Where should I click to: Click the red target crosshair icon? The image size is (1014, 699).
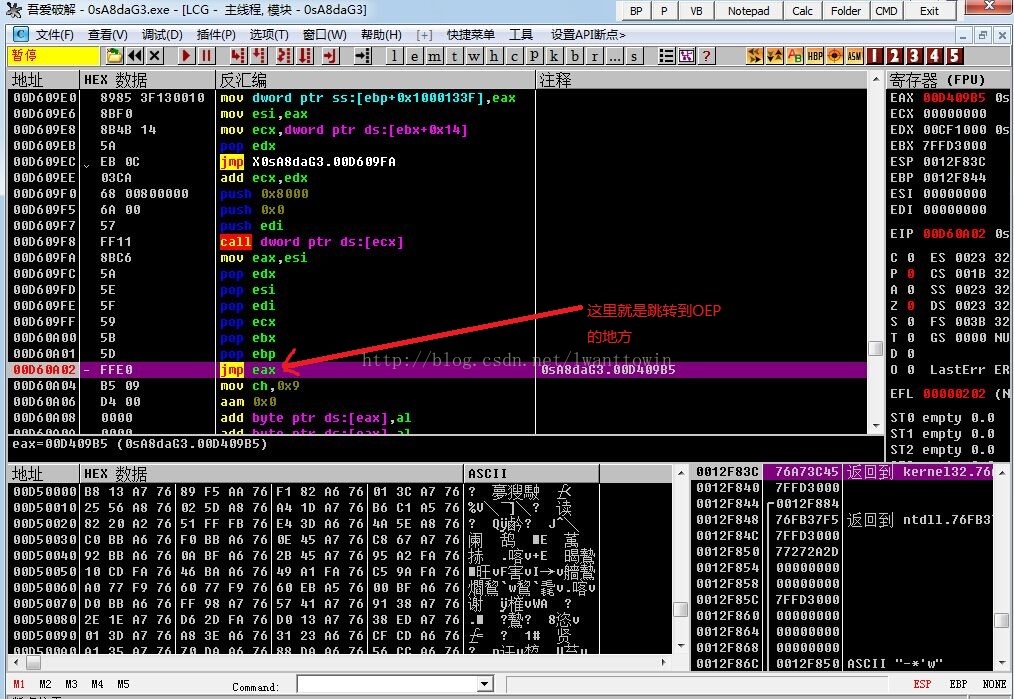[x=835, y=56]
